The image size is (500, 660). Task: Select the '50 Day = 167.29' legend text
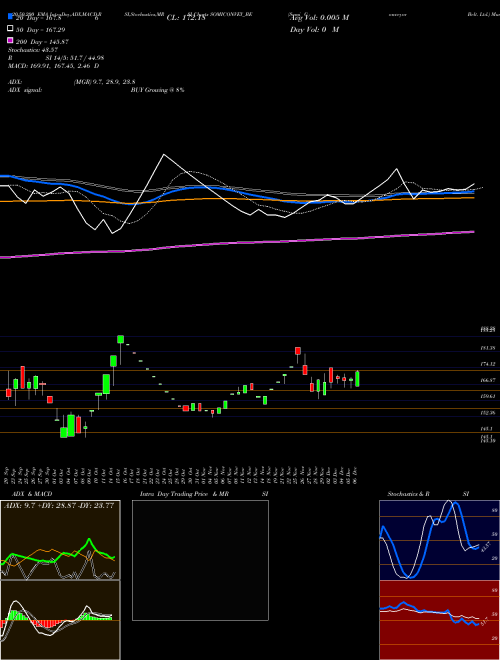[41, 30]
